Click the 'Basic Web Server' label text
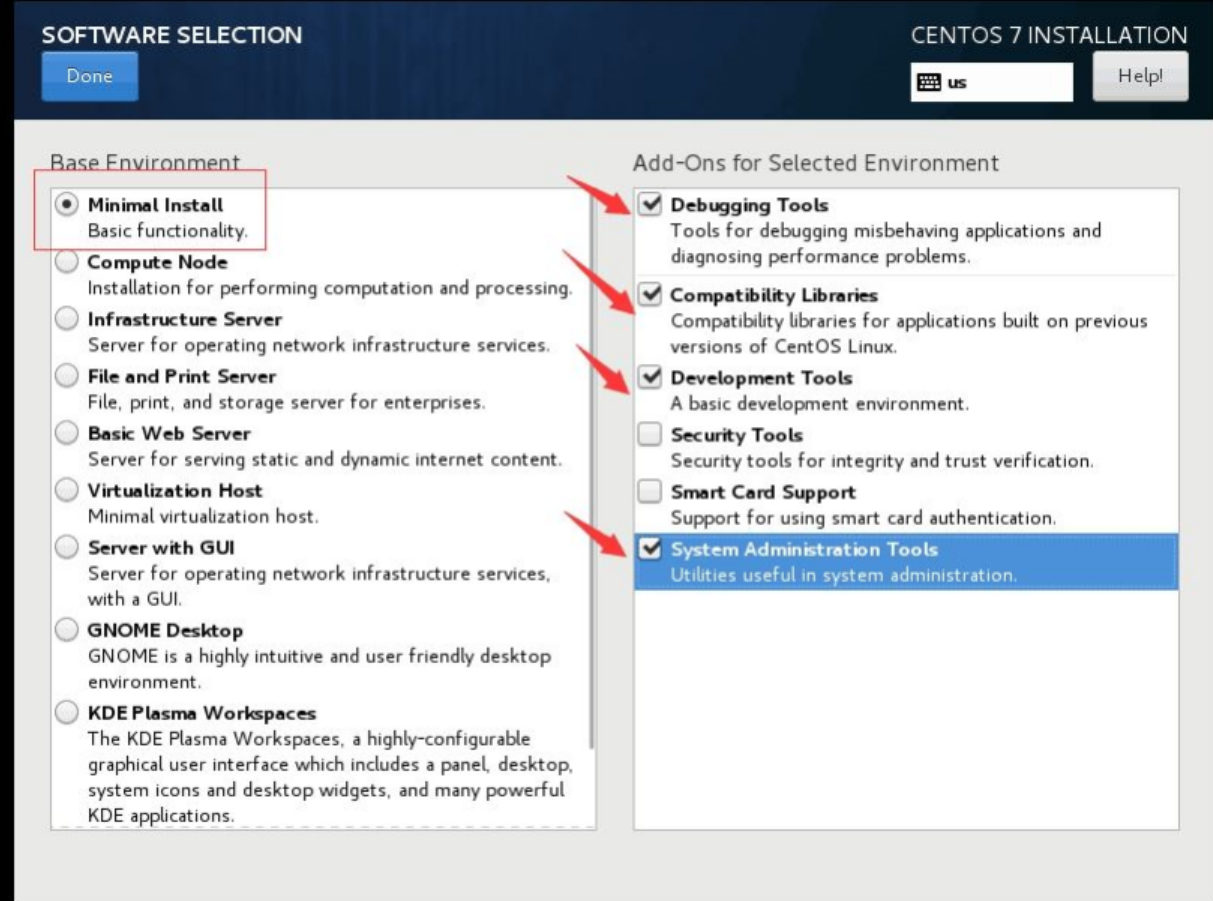This screenshot has width=1213, height=901. click(x=169, y=433)
